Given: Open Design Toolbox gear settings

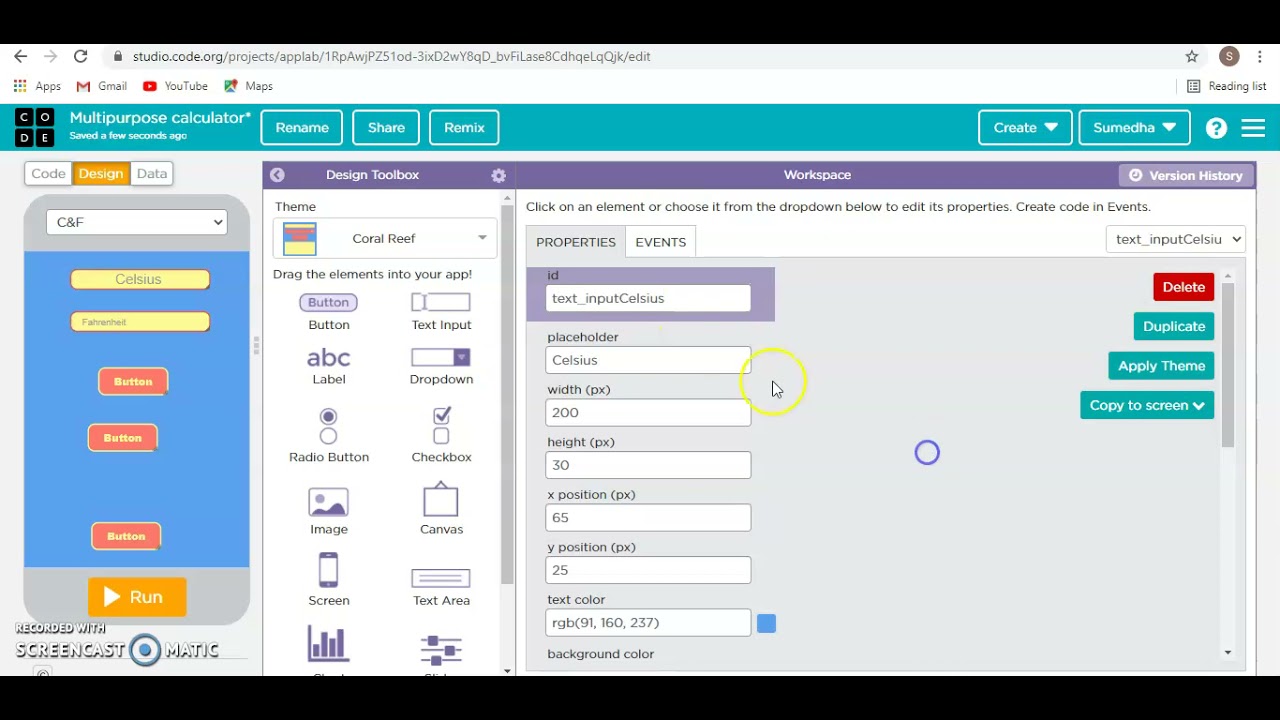Looking at the screenshot, I should click(x=498, y=175).
